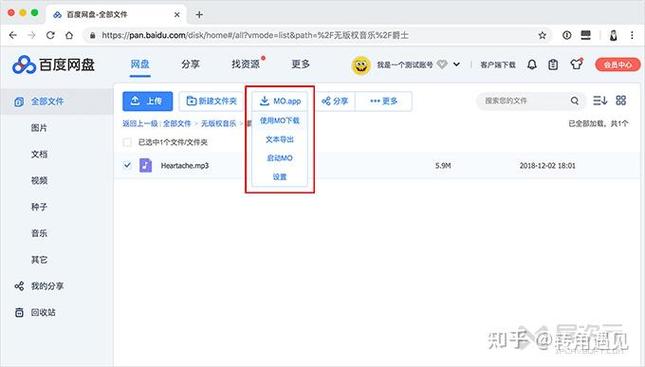
Task: Open the 找资源 tab
Action: [246, 64]
